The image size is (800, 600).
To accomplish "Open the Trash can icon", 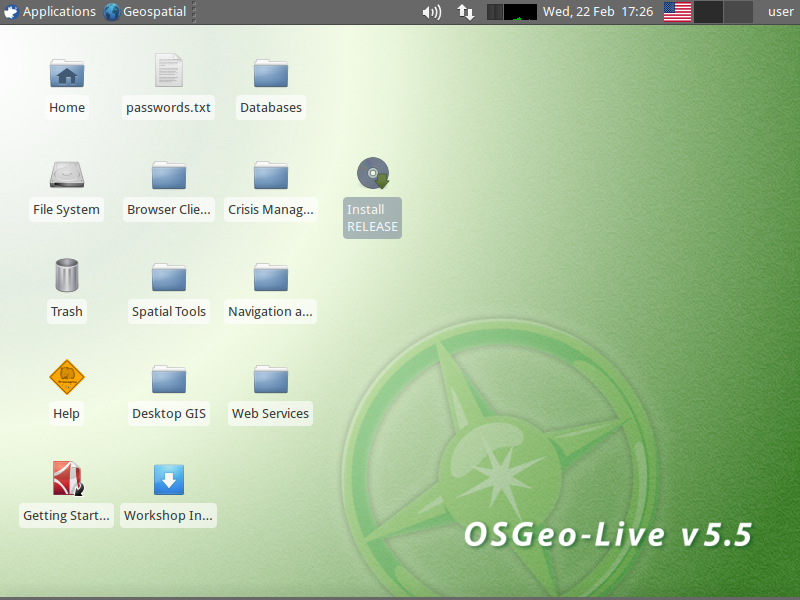I will pyautogui.click(x=67, y=275).
